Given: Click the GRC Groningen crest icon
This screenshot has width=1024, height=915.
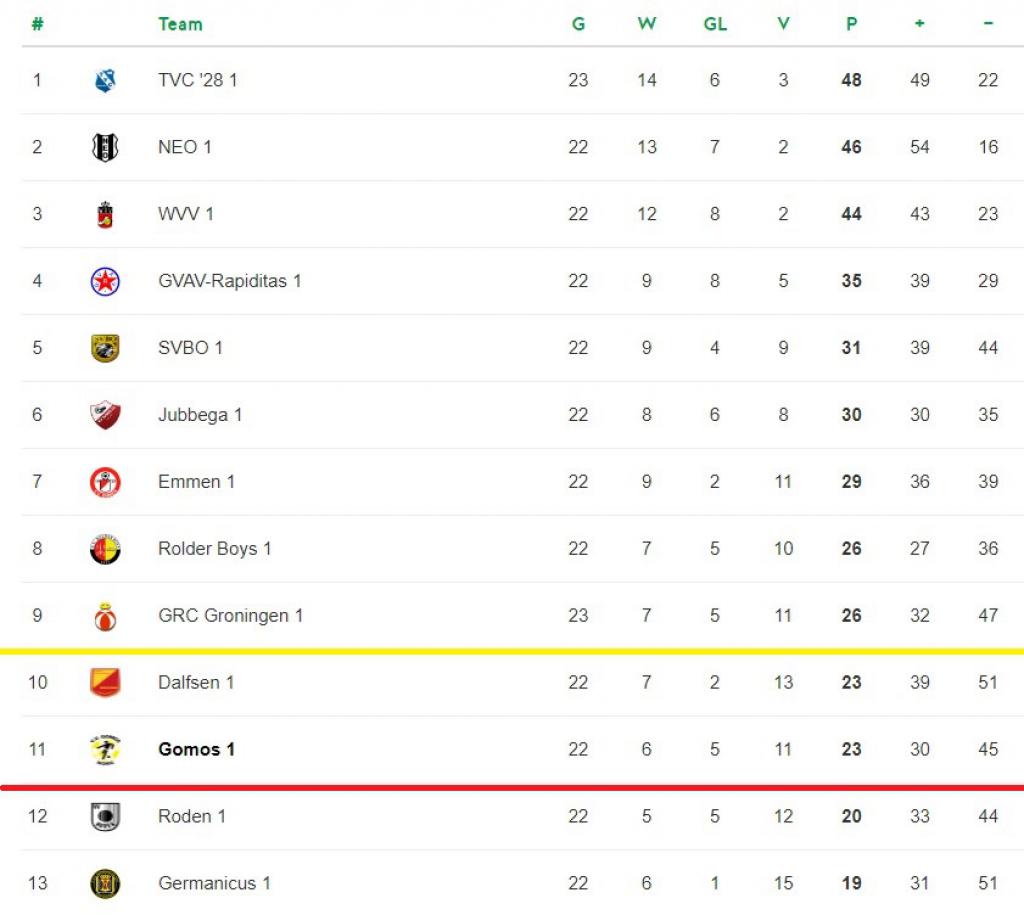Looking at the screenshot, I should pos(105,616).
